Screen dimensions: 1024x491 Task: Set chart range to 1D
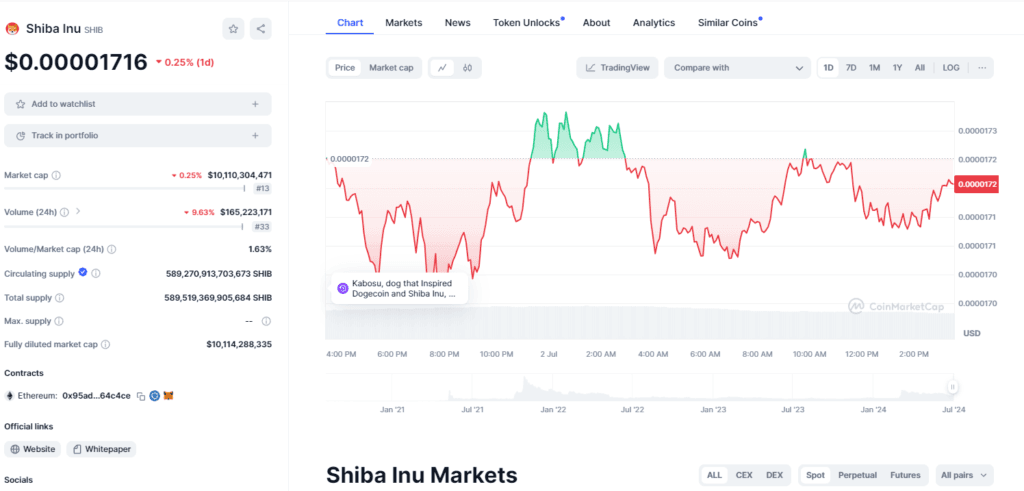(829, 68)
